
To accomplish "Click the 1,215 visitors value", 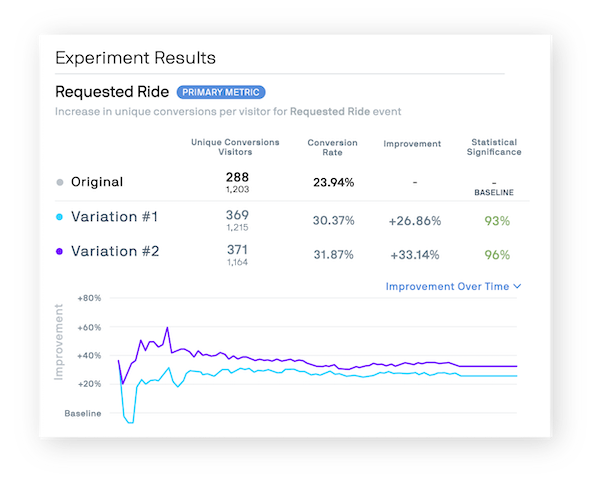I will click(237, 227).
